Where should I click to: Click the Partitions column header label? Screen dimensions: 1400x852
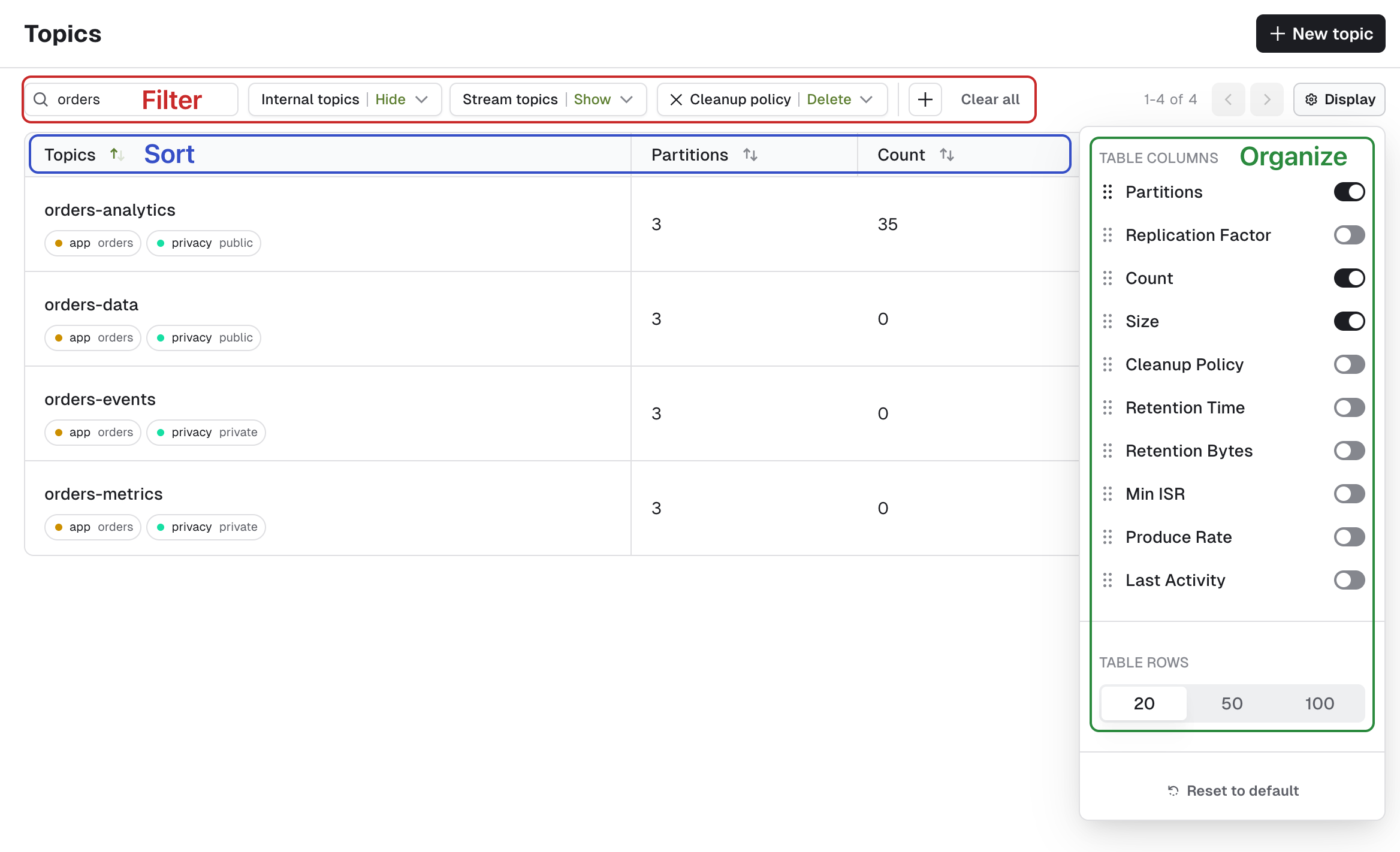[x=690, y=155]
